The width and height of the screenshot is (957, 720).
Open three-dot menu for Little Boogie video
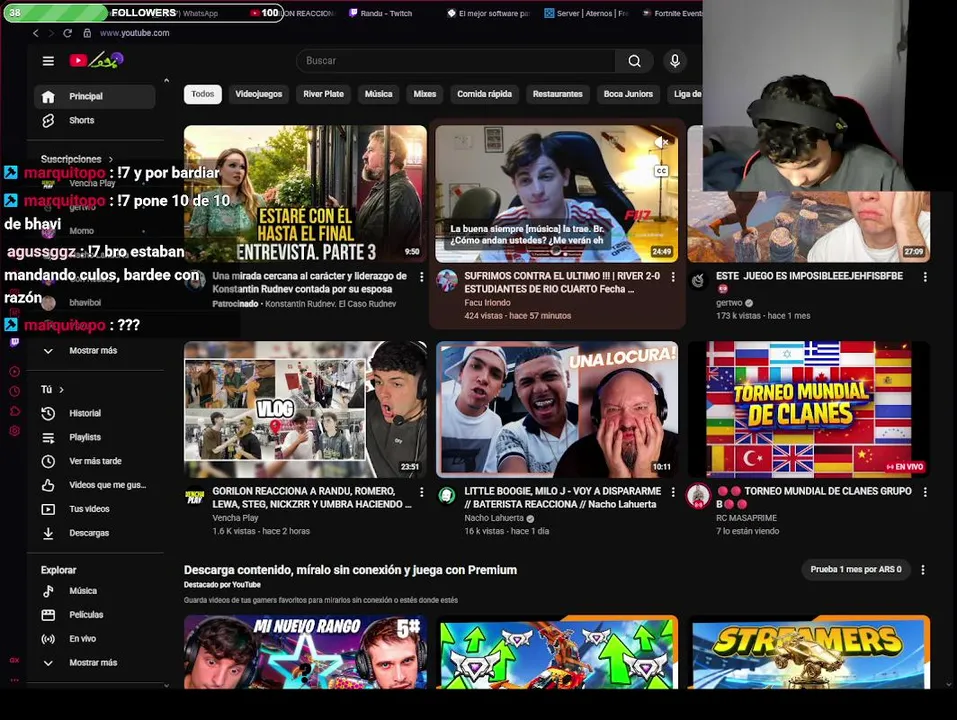click(x=673, y=492)
